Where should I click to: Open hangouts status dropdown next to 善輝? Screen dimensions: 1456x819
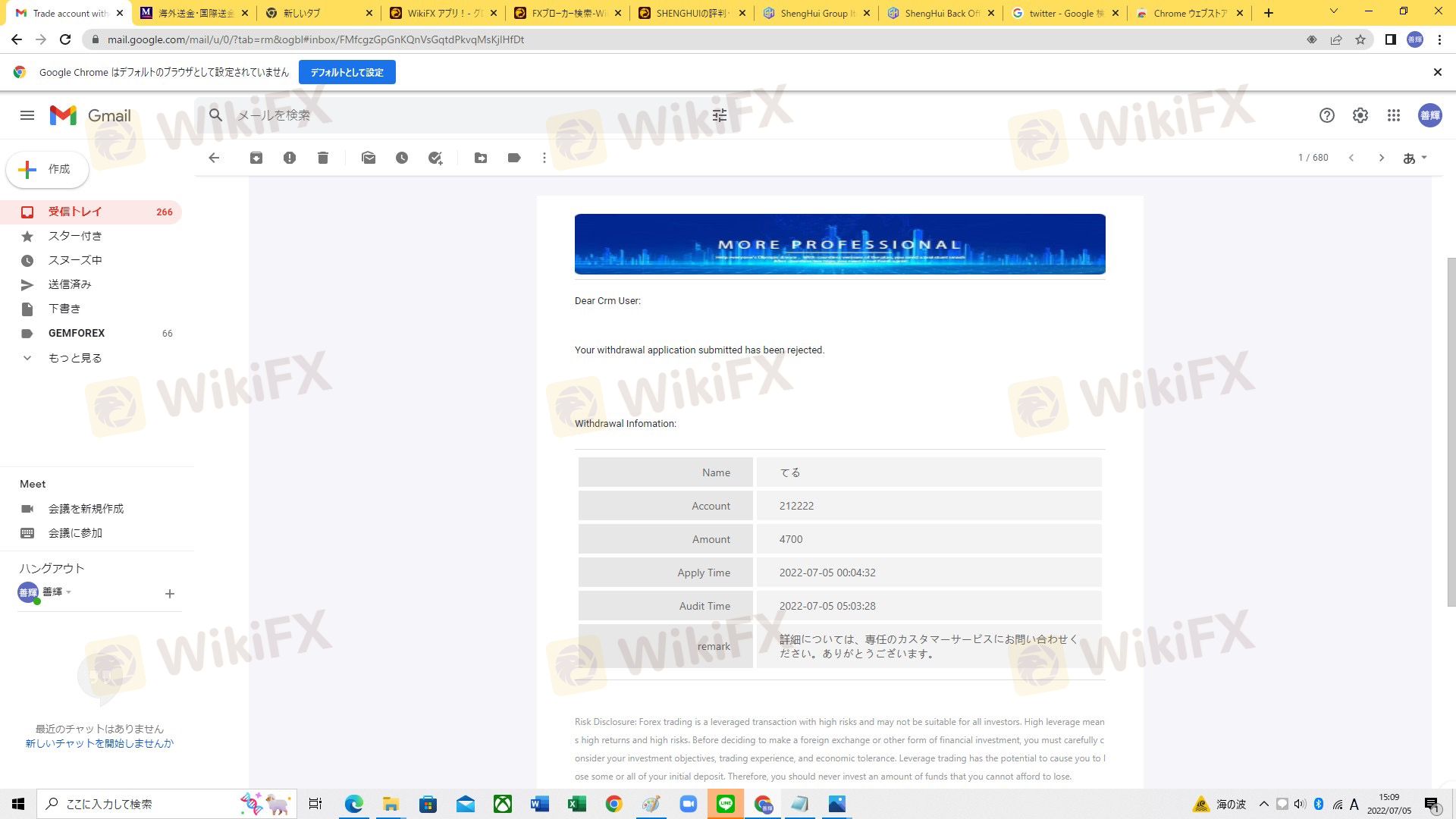point(68,591)
